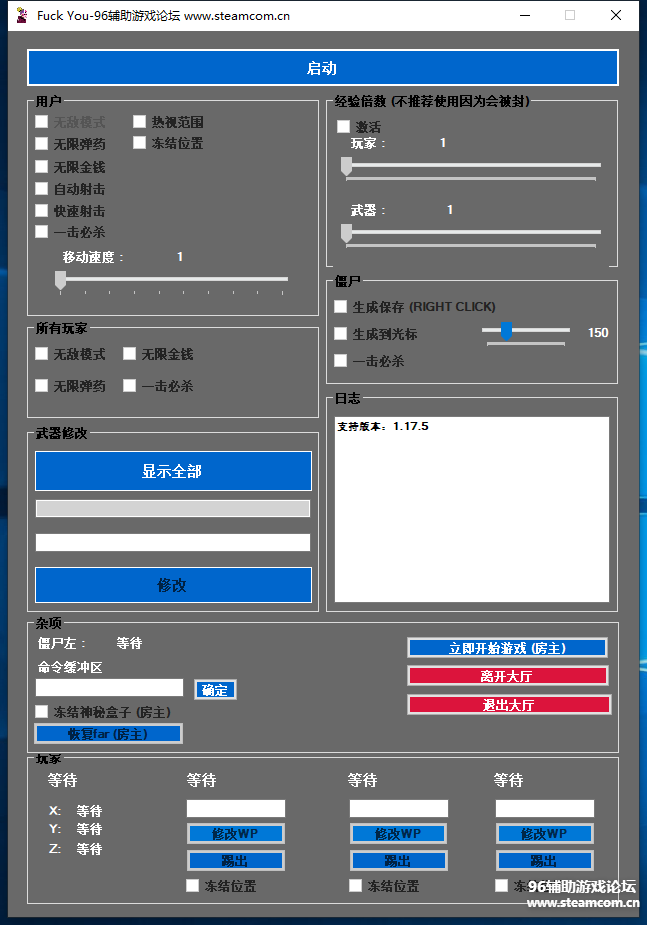This screenshot has height=925, width=647.
Task: Tick 冻结位置 in the second player column
Action: 192,885
